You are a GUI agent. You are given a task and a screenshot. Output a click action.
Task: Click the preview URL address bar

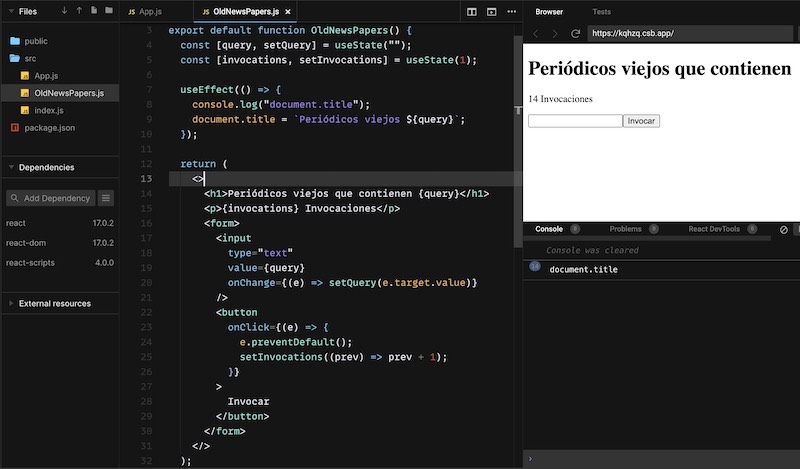tap(690, 33)
